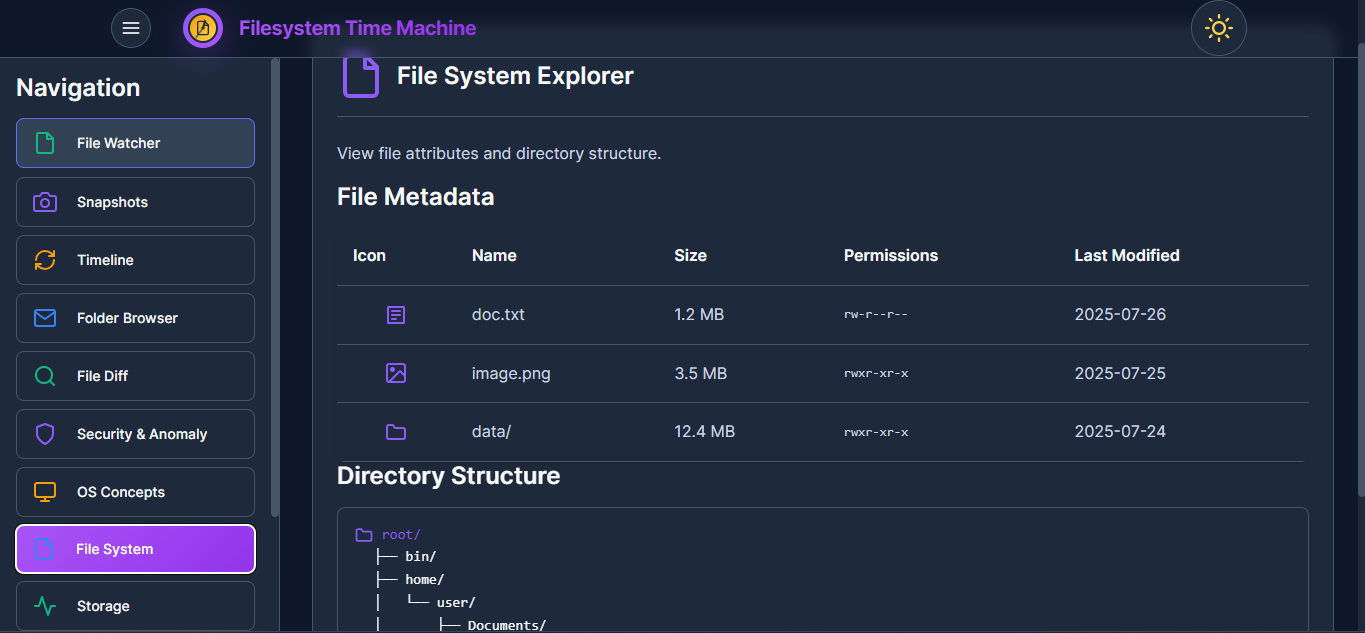Click the image icon beside image.png
Screen dimensions: 1365x633
[x=395, y=373]
